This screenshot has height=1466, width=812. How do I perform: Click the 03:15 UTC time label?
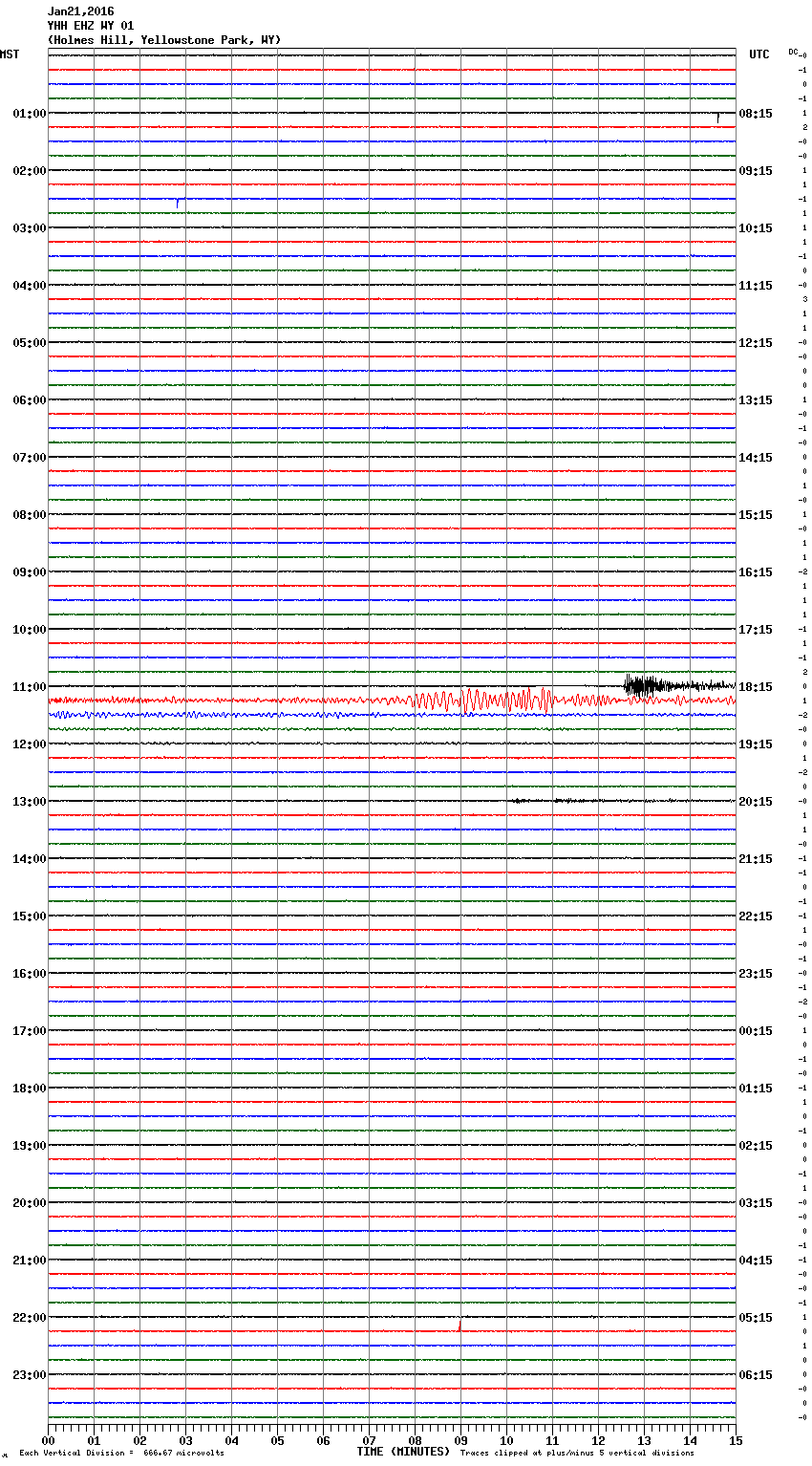pos(756,1203)
